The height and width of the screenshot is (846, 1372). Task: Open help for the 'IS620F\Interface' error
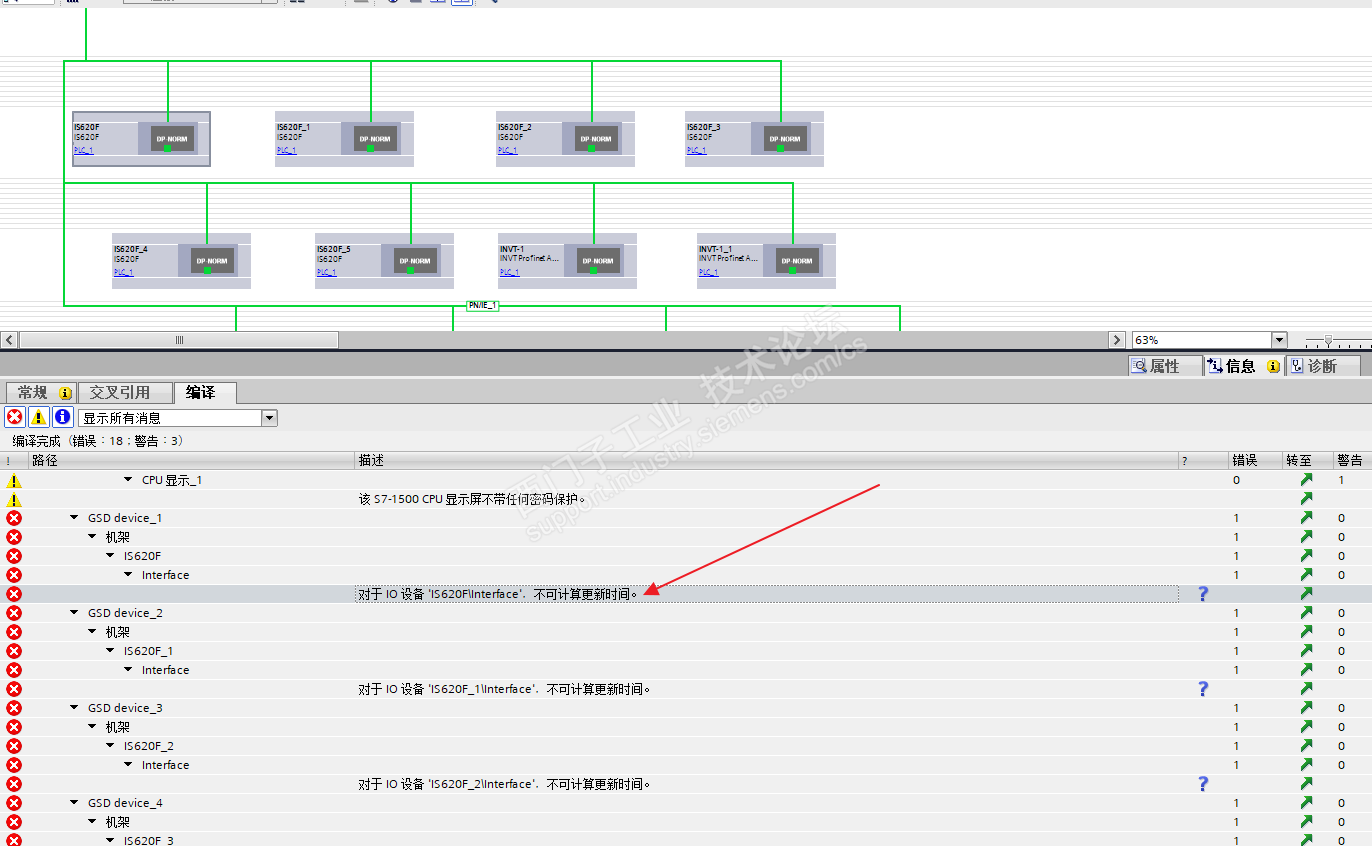[x=1203, y=594]
